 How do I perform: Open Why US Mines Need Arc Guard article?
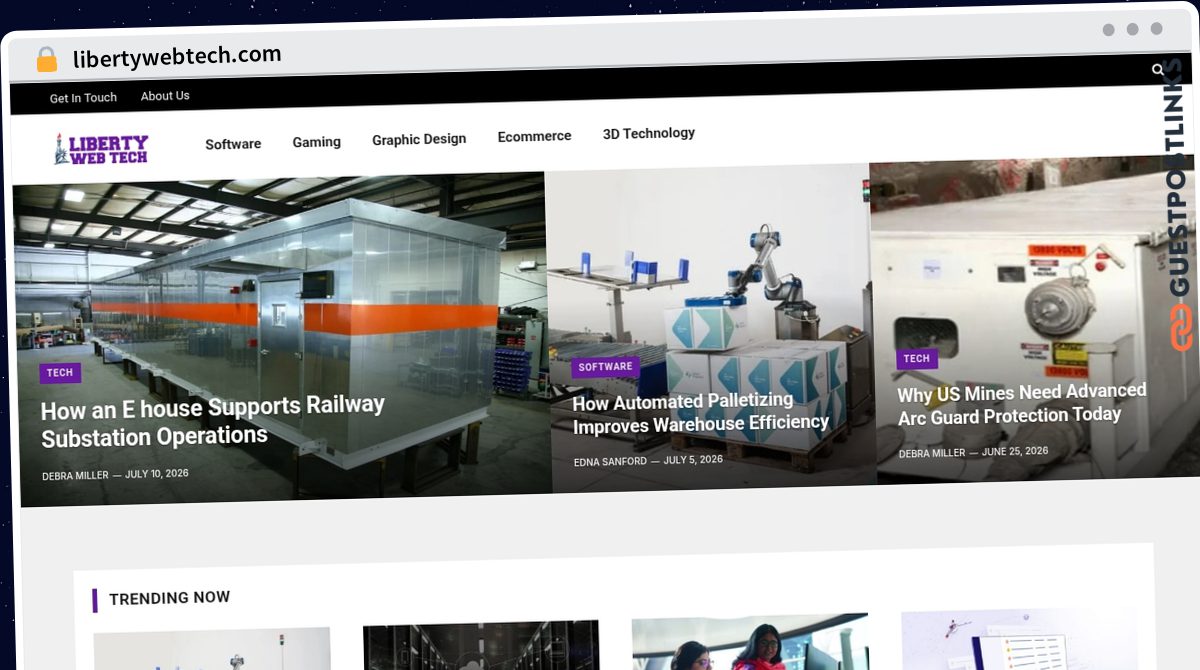pos(1021,403)
